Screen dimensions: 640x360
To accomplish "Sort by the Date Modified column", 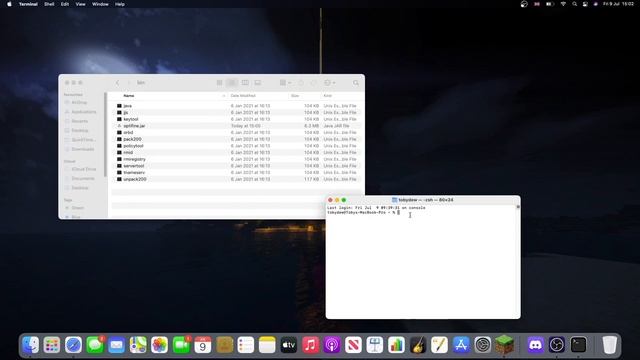I will [x=243, y=96].
